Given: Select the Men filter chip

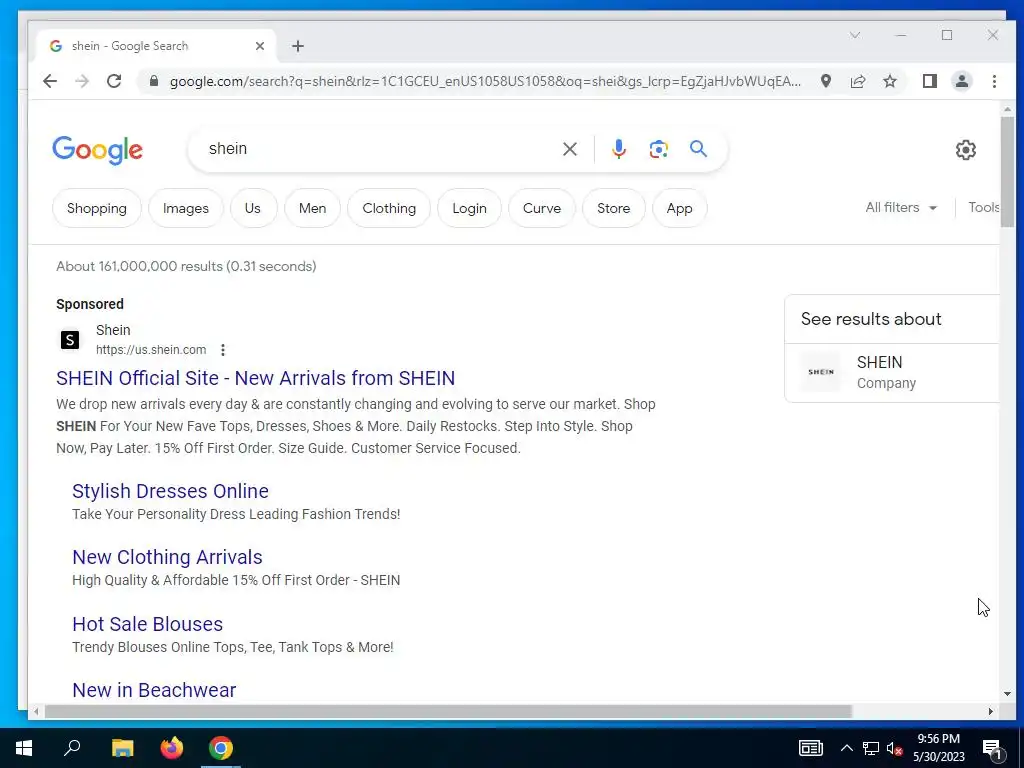Looking at the screenshot, I should click(312, 208).
